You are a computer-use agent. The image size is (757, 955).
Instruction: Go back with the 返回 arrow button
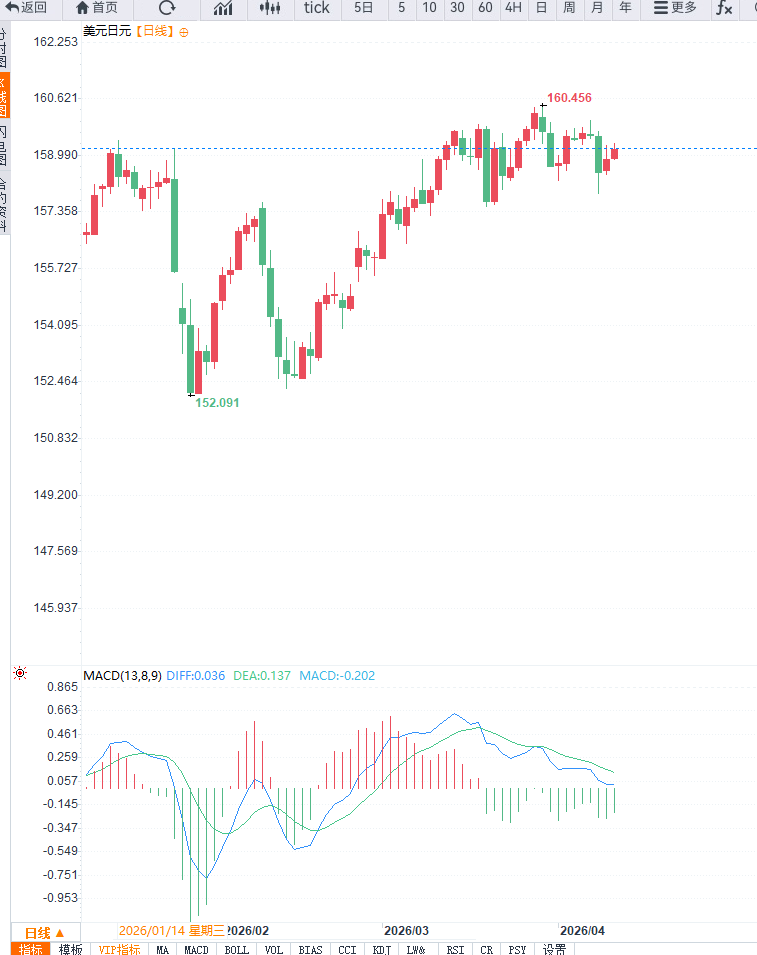coord(26,8)
